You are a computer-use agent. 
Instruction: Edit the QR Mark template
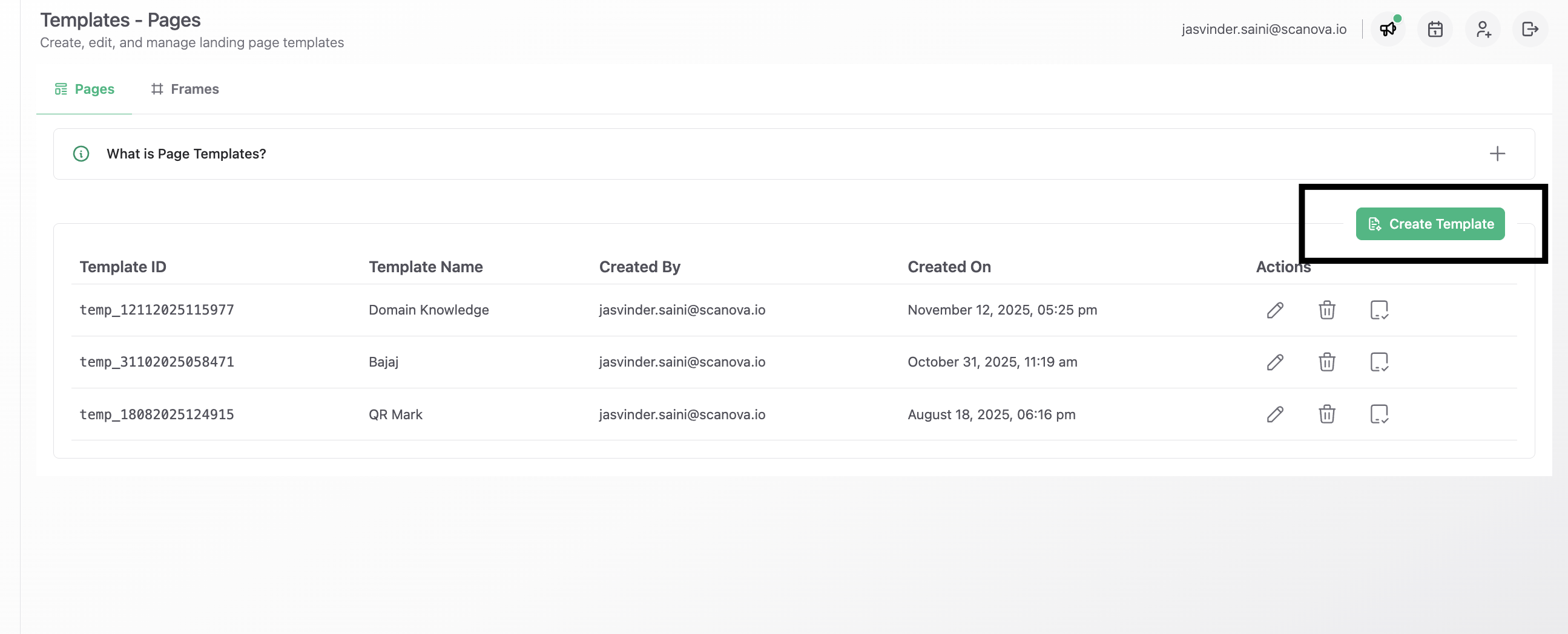tap(1275, 414)
